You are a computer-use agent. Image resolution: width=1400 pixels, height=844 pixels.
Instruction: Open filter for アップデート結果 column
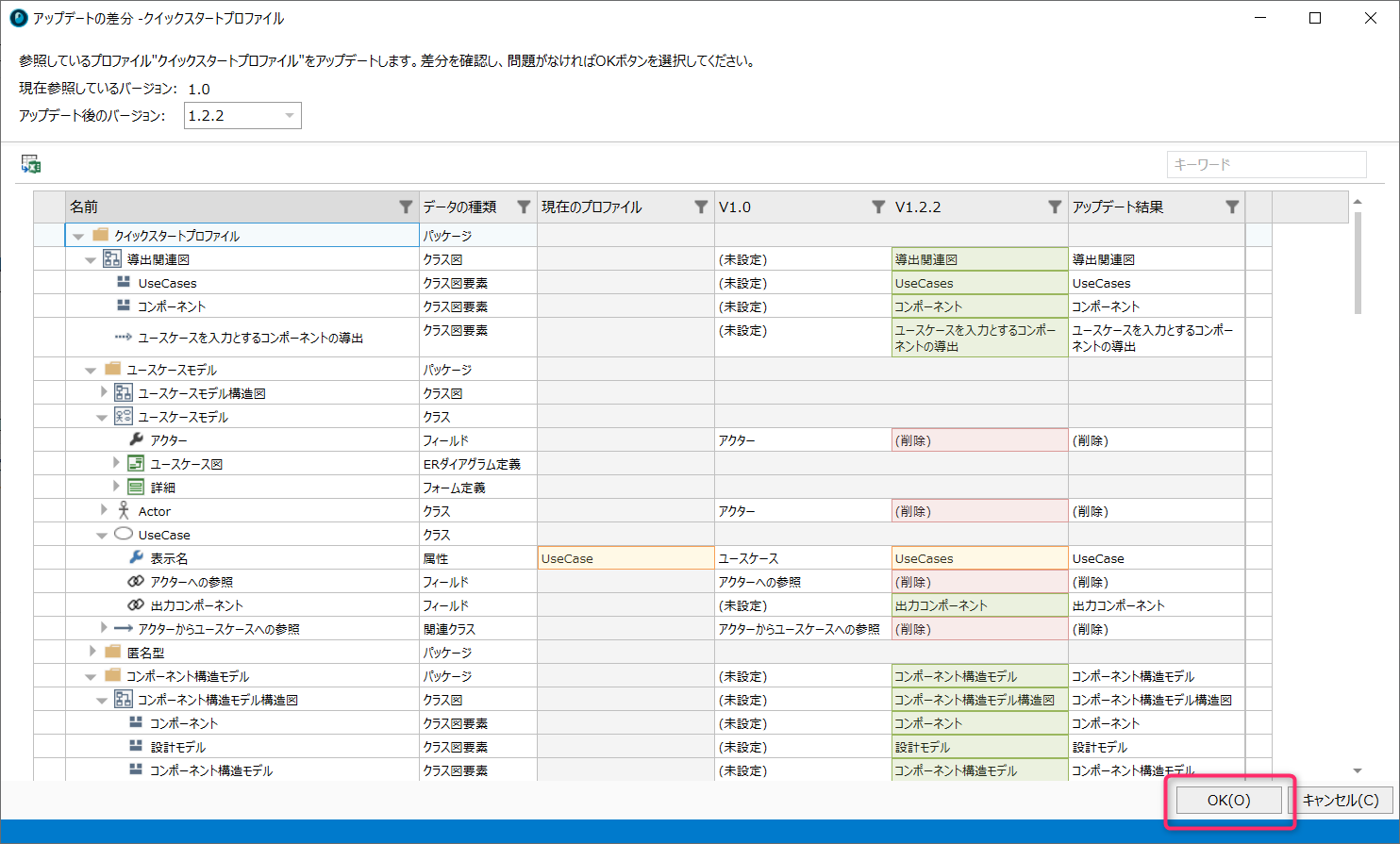pyautogui.click(x=1232, y=207)
